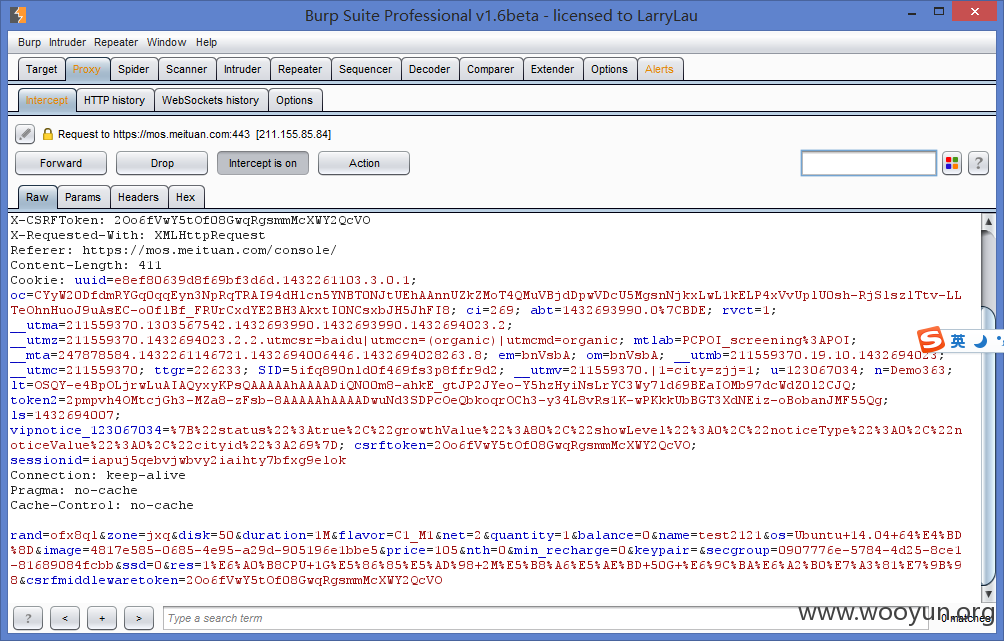This screenshot has height=641, width=1004.
Task: Click the sessionid cookie value line
Action: coord(178,460)
